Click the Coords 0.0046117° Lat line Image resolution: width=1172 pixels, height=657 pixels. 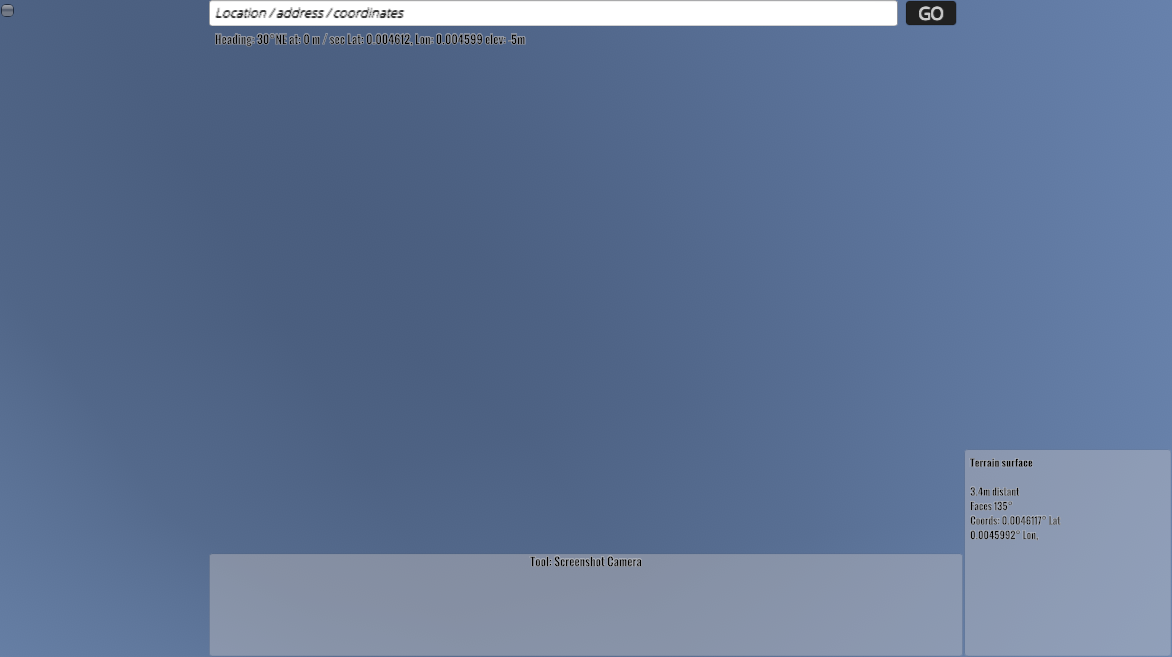[1014, 521]
